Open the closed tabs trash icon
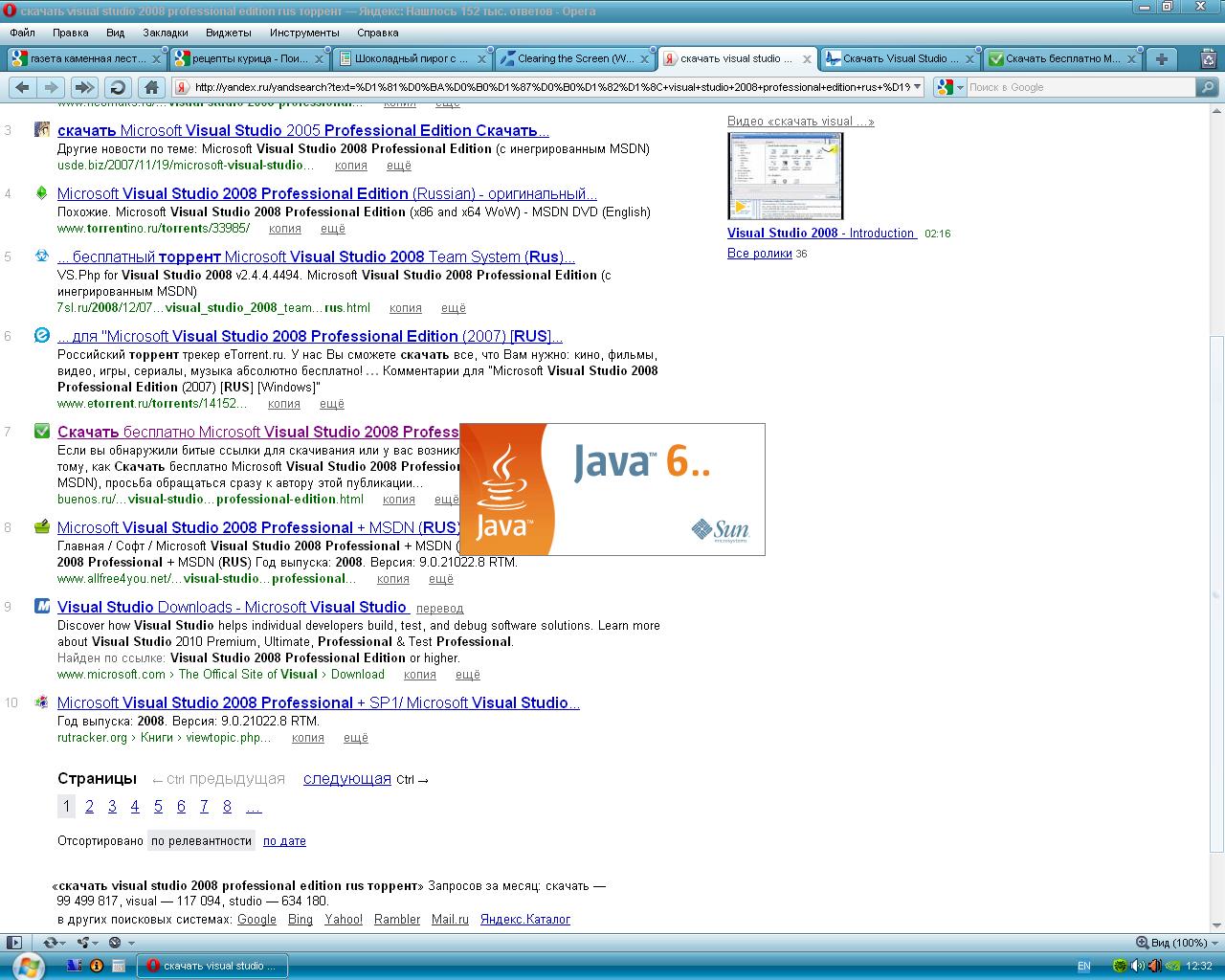 [x=1210, y=58]
